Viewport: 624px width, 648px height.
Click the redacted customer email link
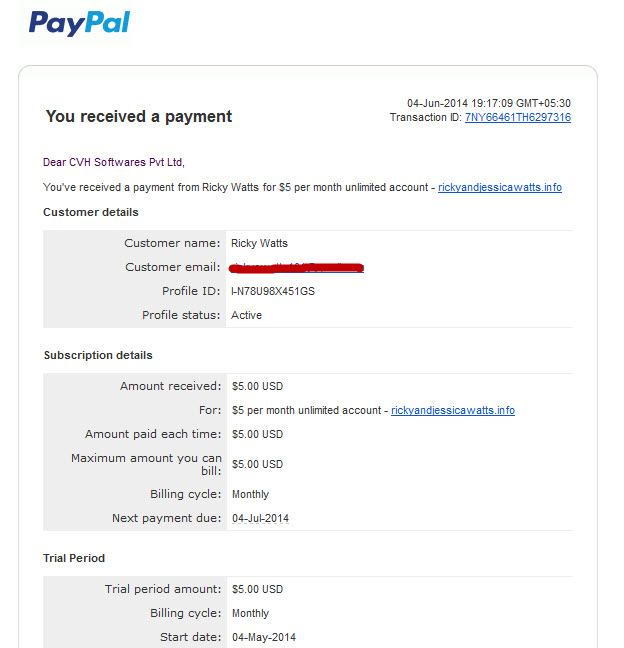[x=296, y=268]
